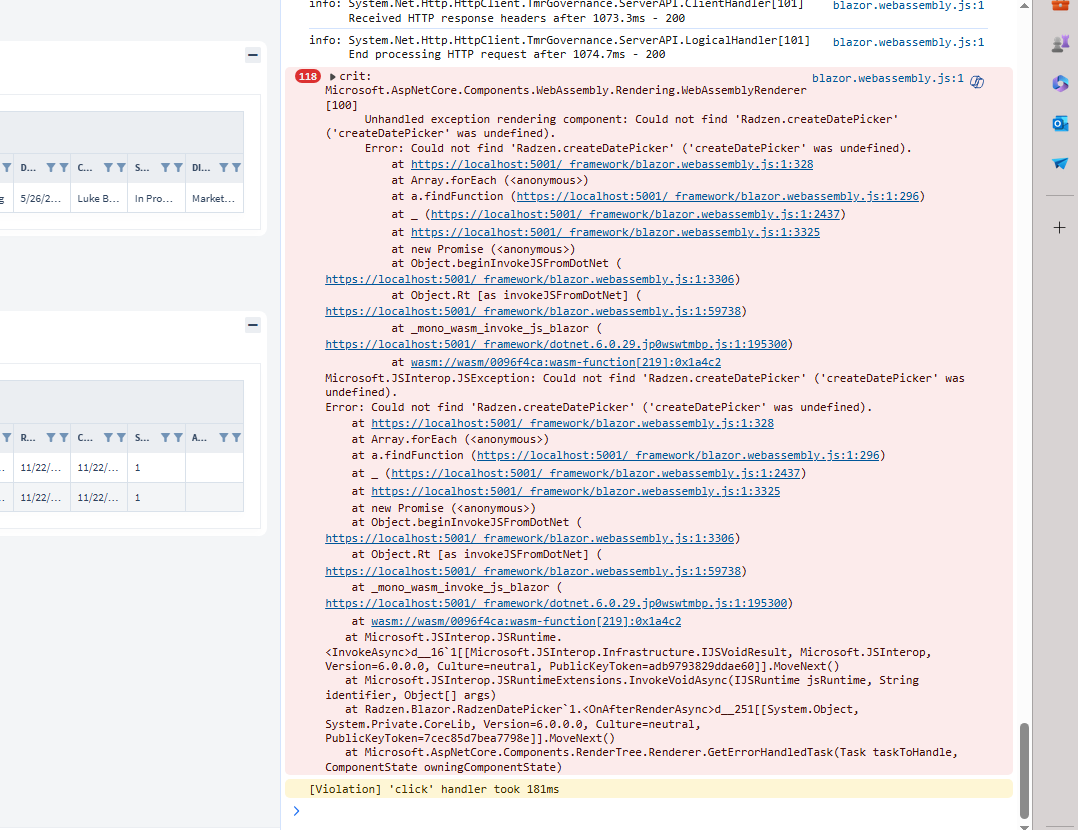Sort by the A... column header
Screen dimensions: 1078x830
[199, 438]
